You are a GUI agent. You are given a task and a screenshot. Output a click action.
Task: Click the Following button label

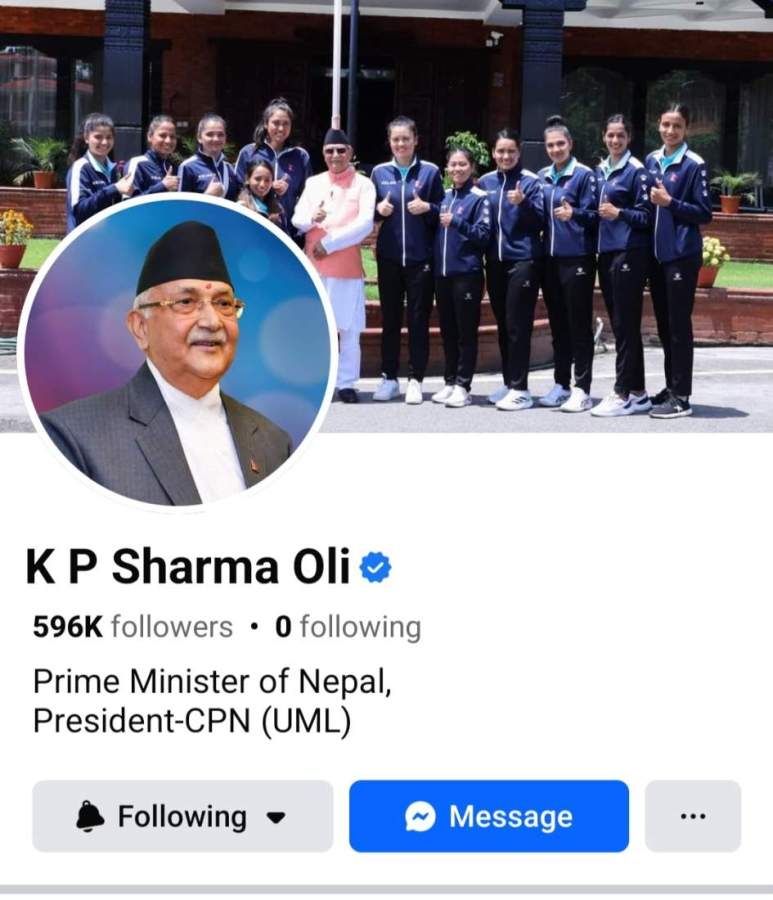pyautogui.click(x=182, y=816)
